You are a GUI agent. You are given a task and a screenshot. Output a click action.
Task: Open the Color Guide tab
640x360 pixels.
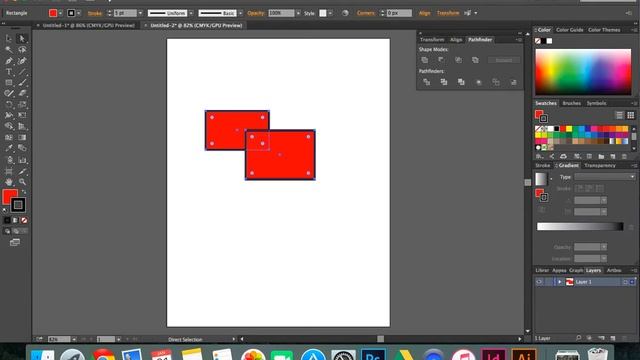[x=569, y=30]
